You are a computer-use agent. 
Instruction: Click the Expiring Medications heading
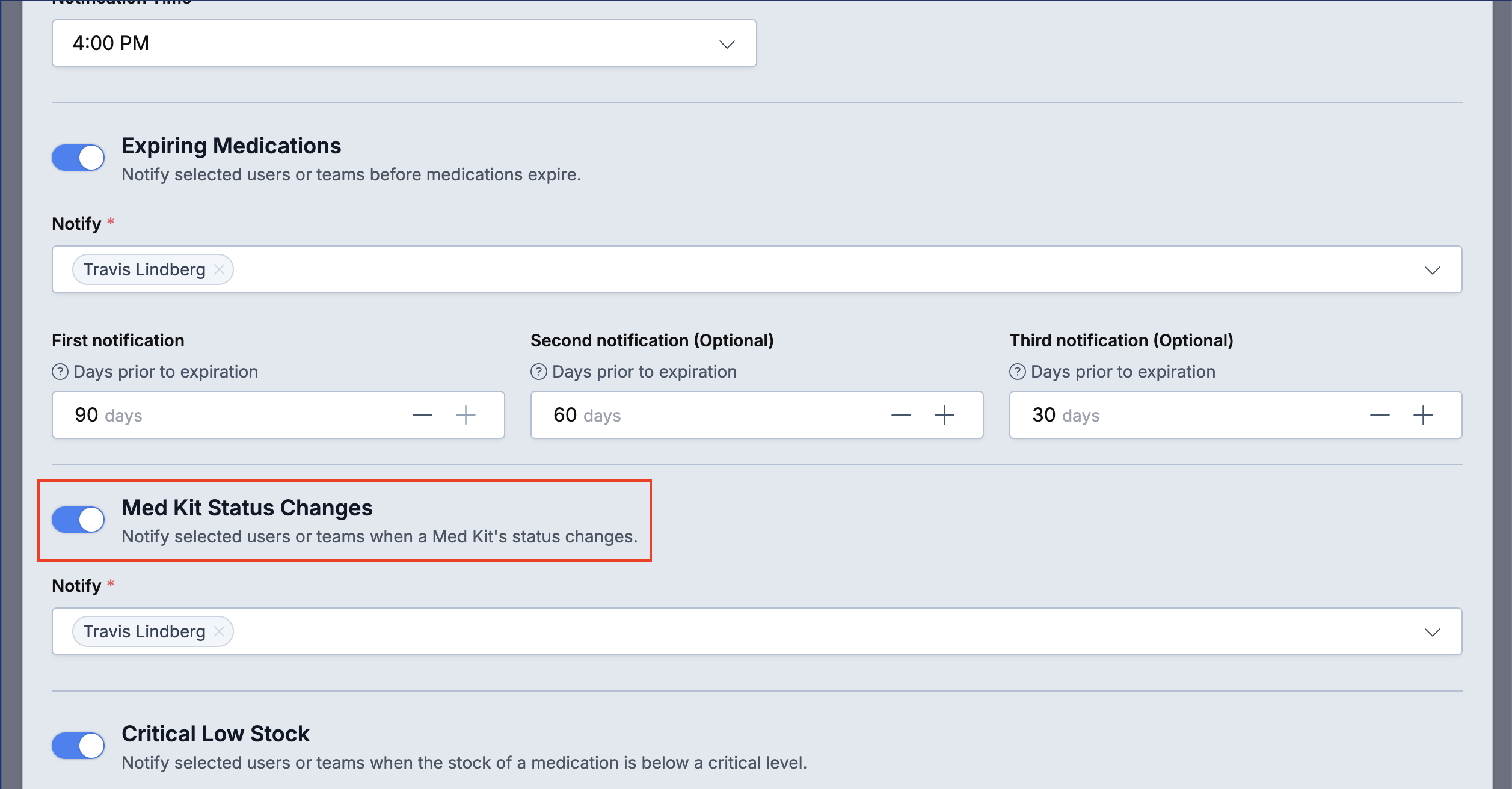pyautogui.click(x=232, y=146)
